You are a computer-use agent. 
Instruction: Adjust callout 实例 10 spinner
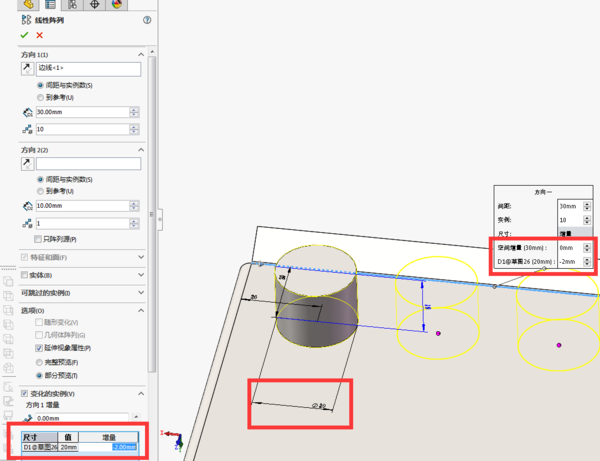point(587,220)
